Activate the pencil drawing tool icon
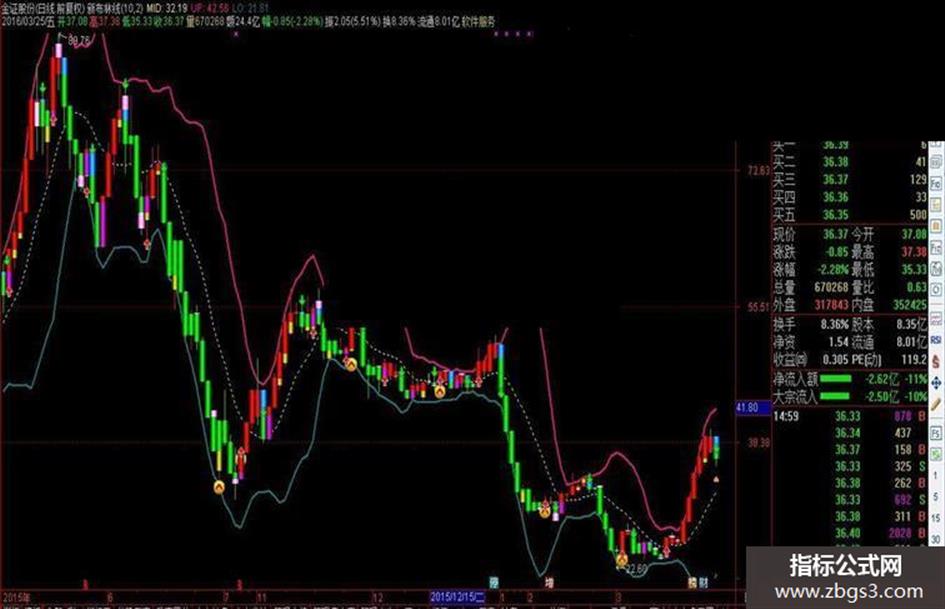945x609 pixels. click(x=936, y=405)
